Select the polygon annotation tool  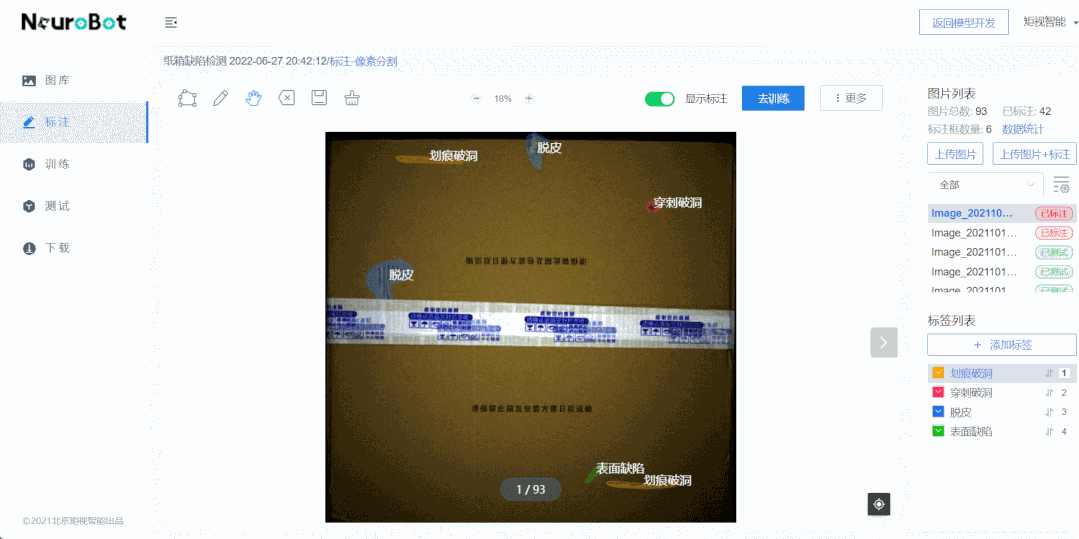tap(187, 98)
